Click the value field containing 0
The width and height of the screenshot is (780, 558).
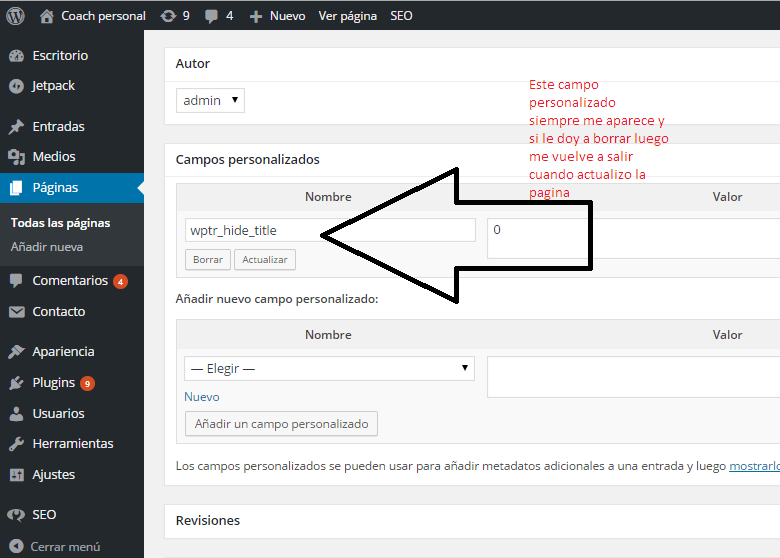[634, 238]
